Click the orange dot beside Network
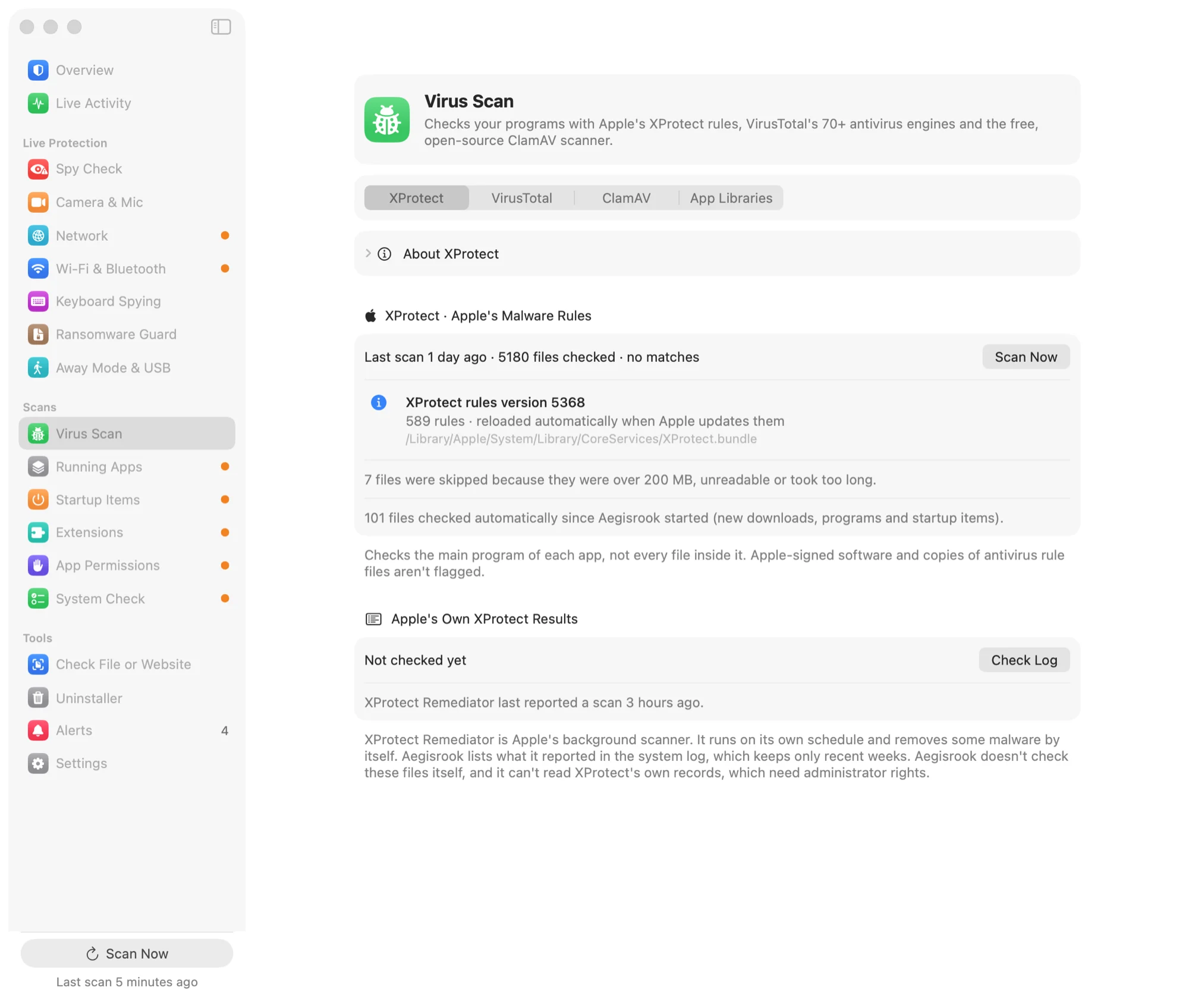This screenshot has height=1008, width=1189. pyautogui.click(x=225, y=236)
